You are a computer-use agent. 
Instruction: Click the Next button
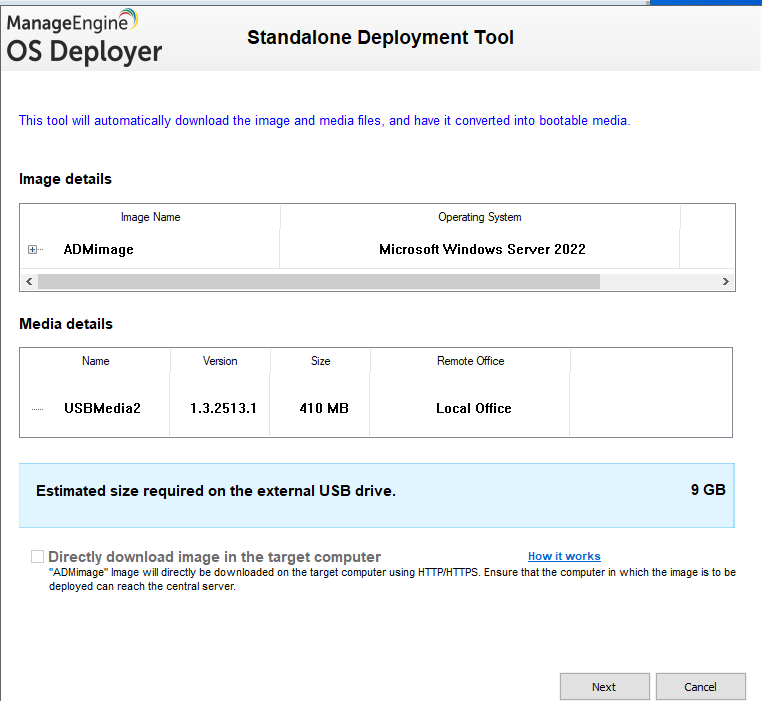(605, 686)
